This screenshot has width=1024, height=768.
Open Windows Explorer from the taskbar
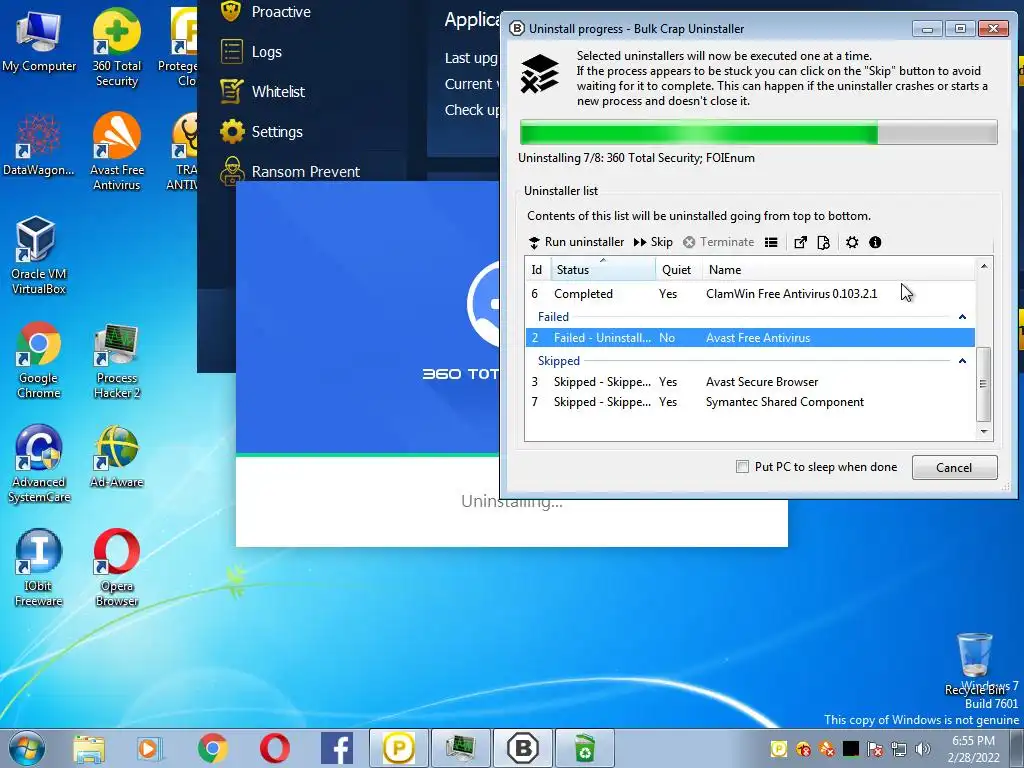(x=88, y=748)
